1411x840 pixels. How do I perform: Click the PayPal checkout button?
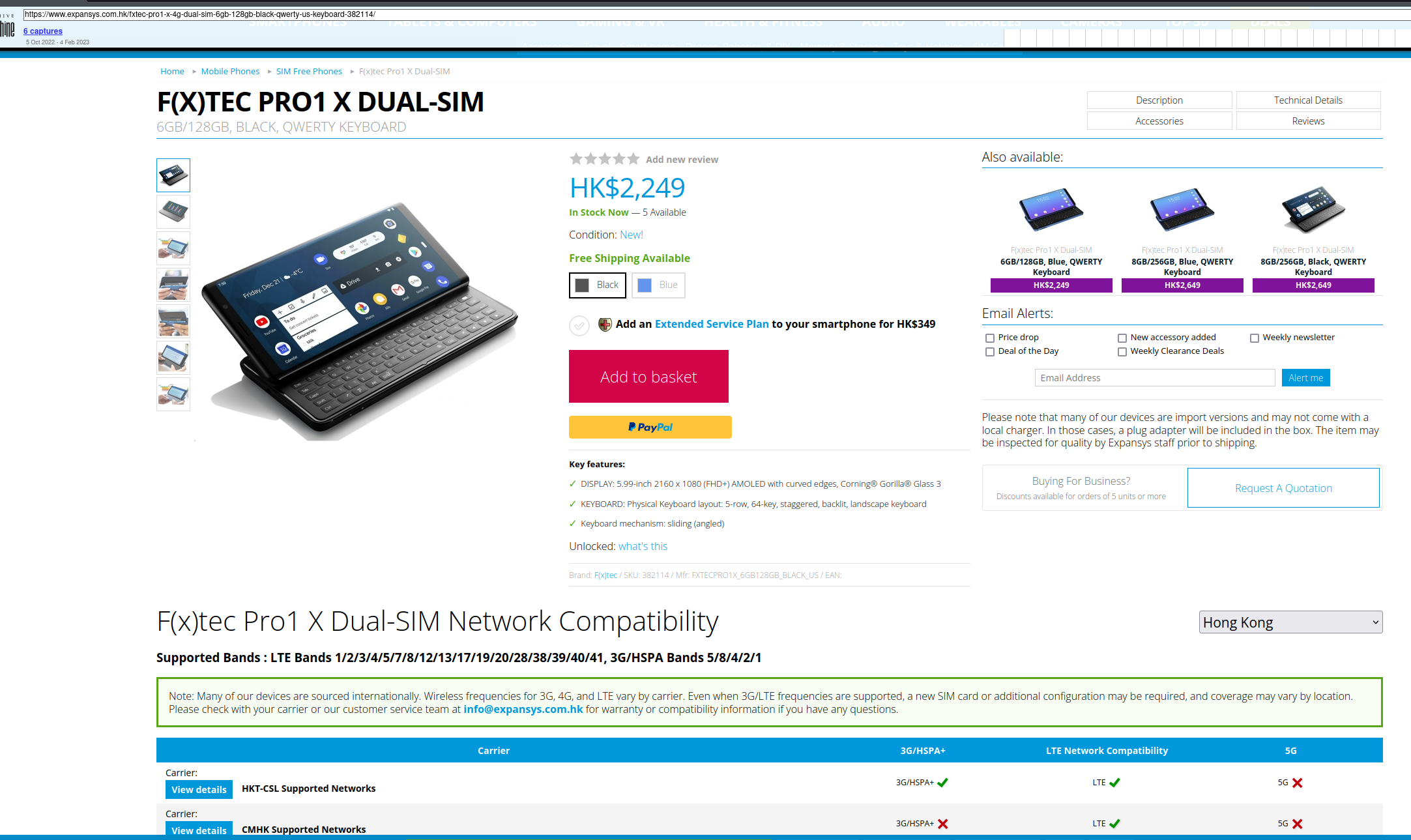(650, 427)
